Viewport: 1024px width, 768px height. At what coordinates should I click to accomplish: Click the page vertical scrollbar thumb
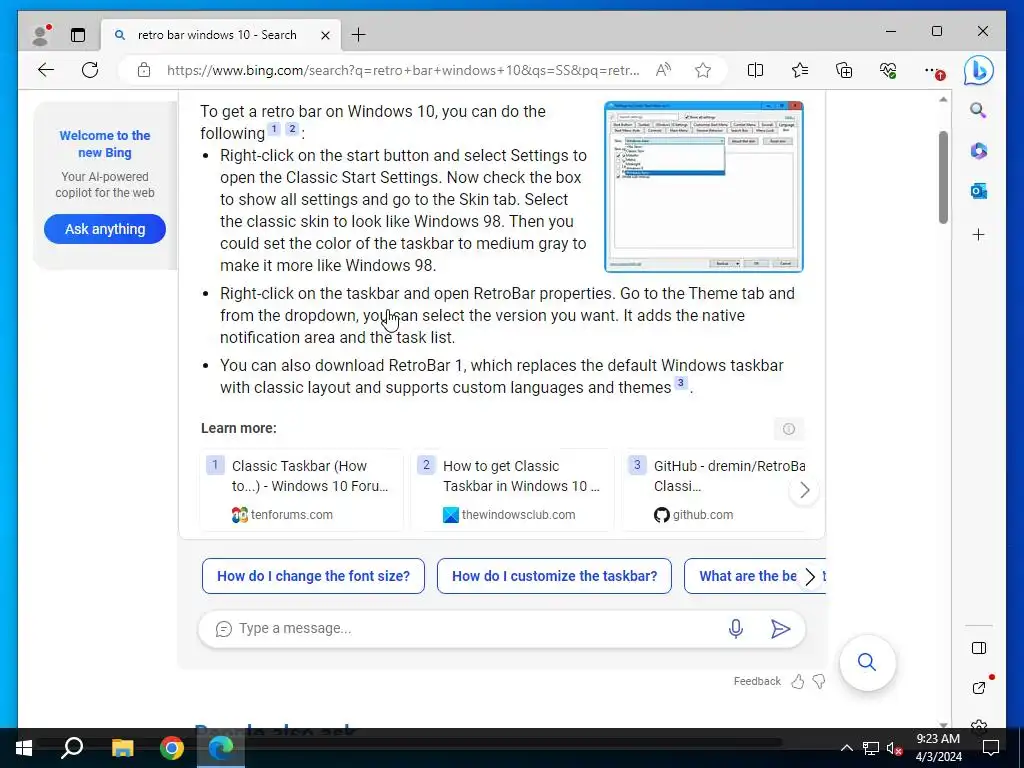pos(943,177)
